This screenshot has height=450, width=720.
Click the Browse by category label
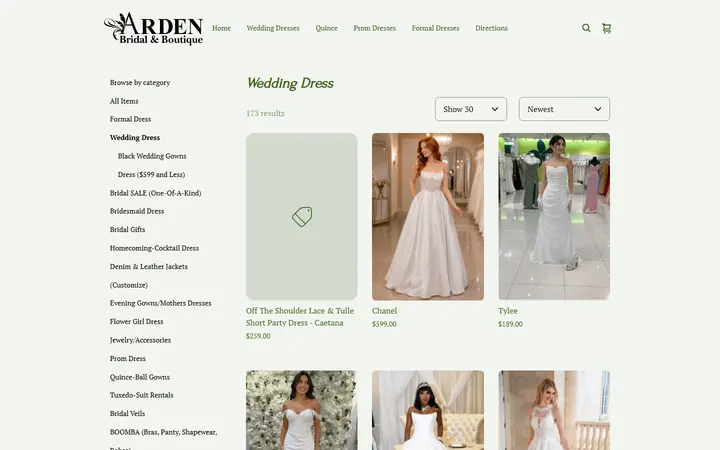pos(140,83)
